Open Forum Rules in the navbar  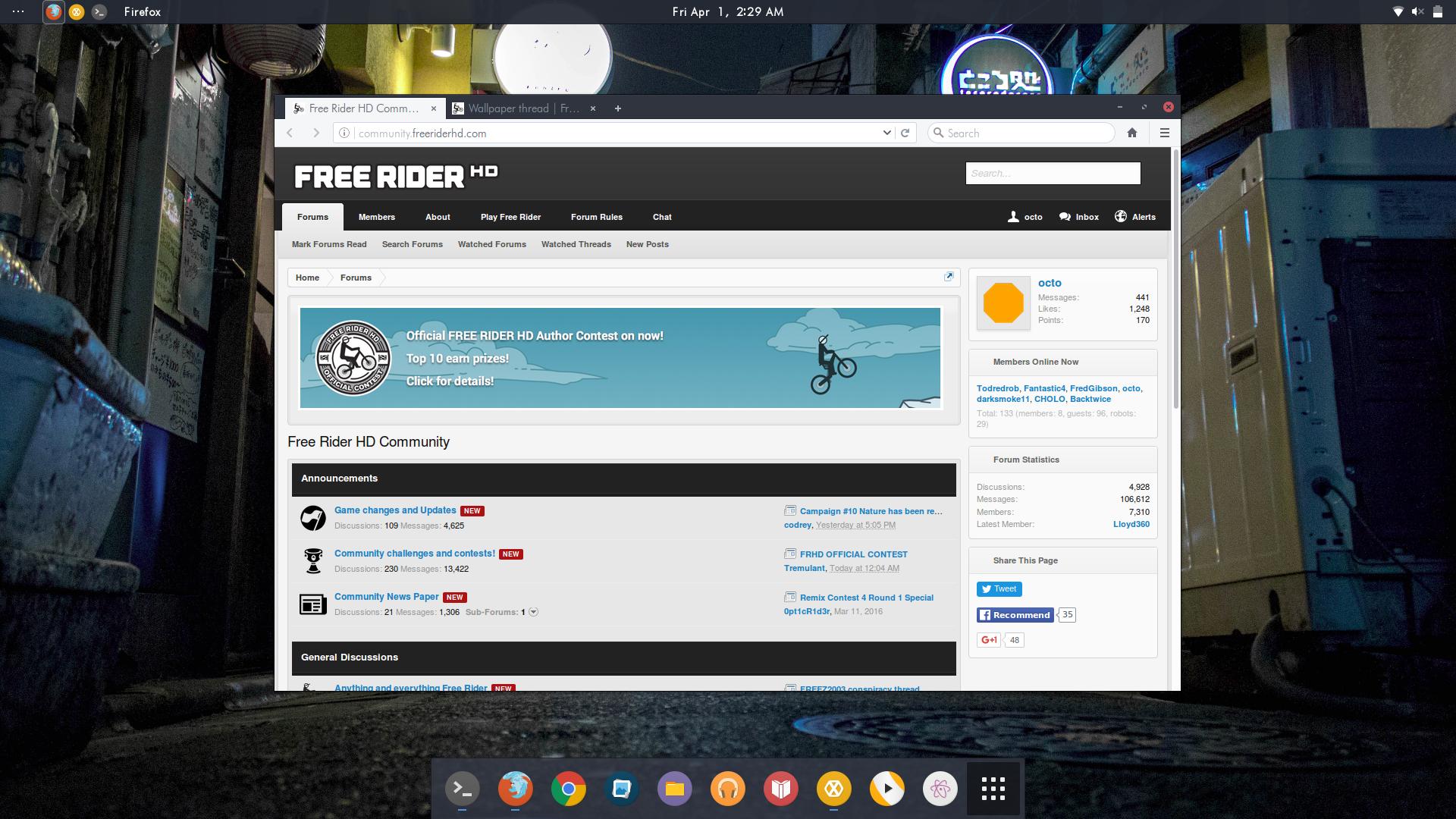pos(597,217)
